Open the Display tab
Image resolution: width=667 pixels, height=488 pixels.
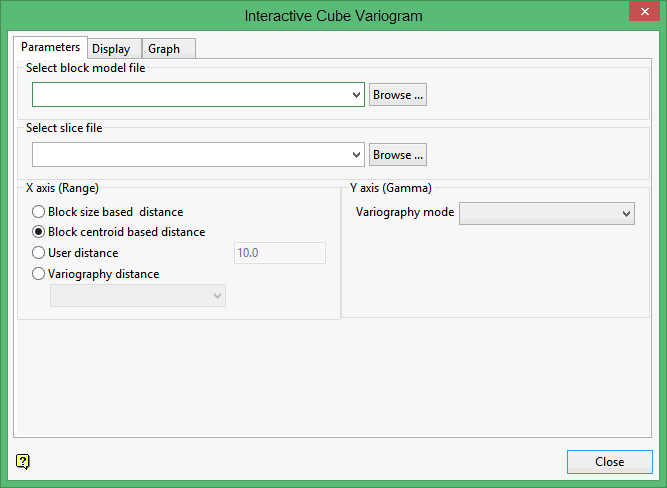click(x=111, y=49)
